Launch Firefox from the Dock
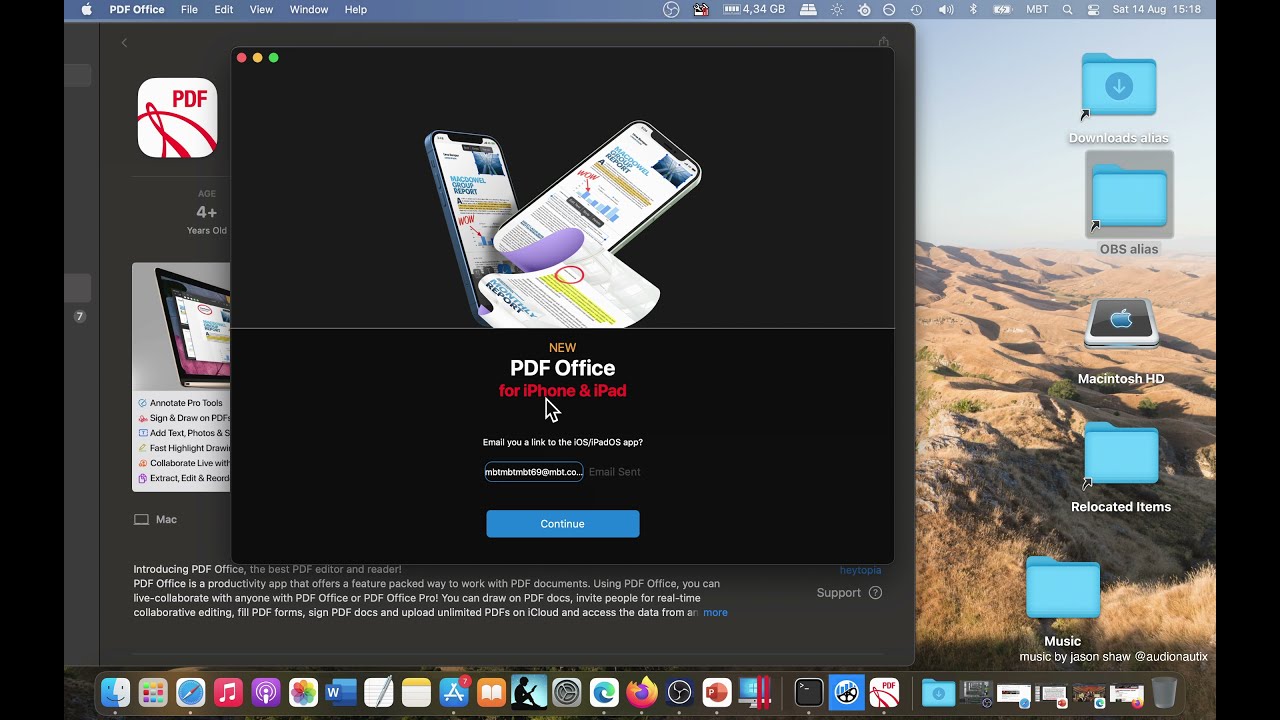The height and width of the screenshot is (720, 1280). pyautogui.click(x=642, y=692)
